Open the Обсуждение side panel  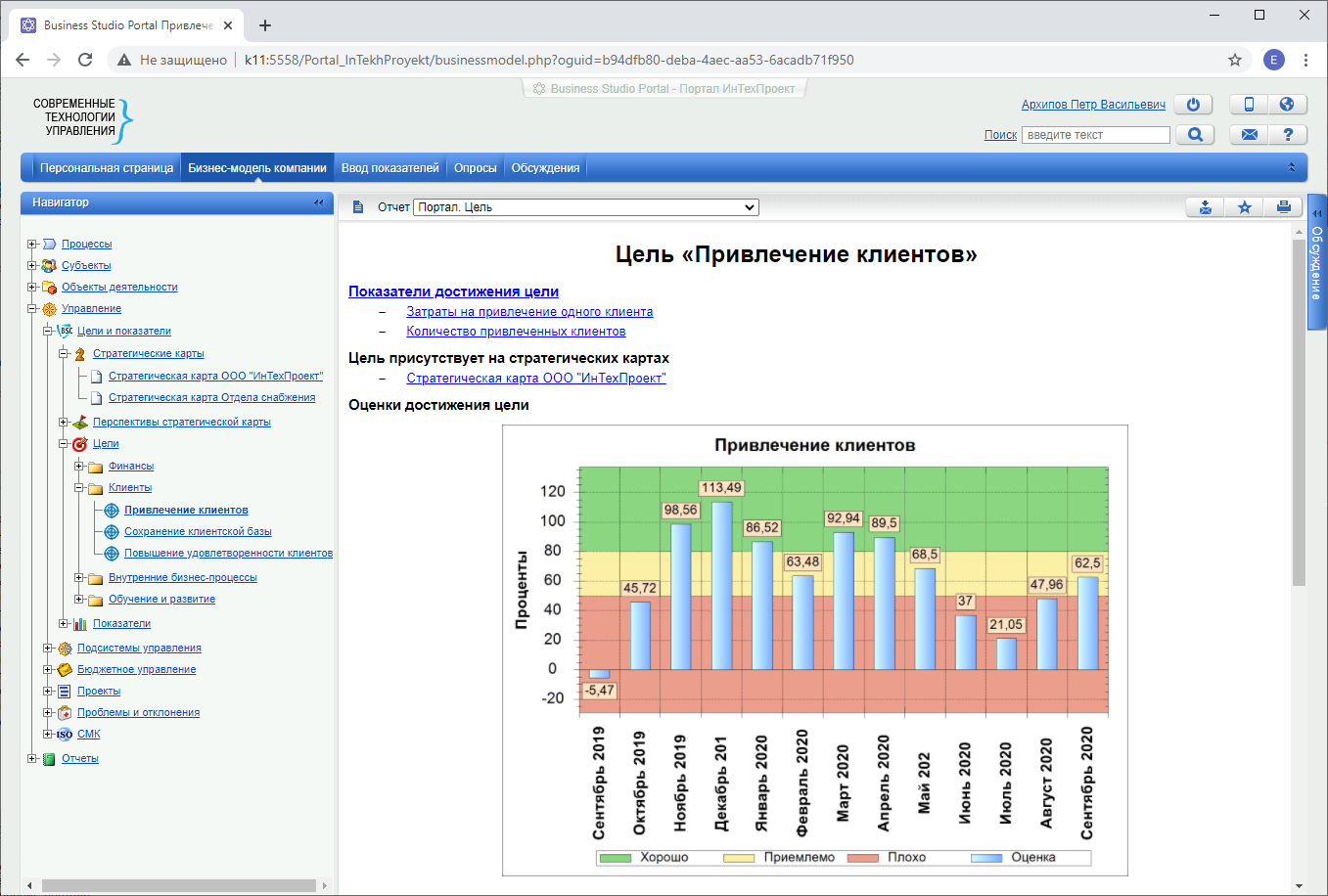(x=1316, y=262)
